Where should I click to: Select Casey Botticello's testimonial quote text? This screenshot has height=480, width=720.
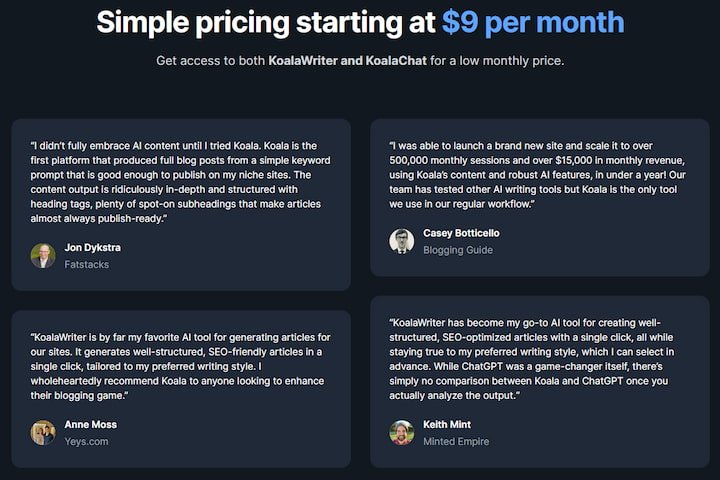click(537, 175)
